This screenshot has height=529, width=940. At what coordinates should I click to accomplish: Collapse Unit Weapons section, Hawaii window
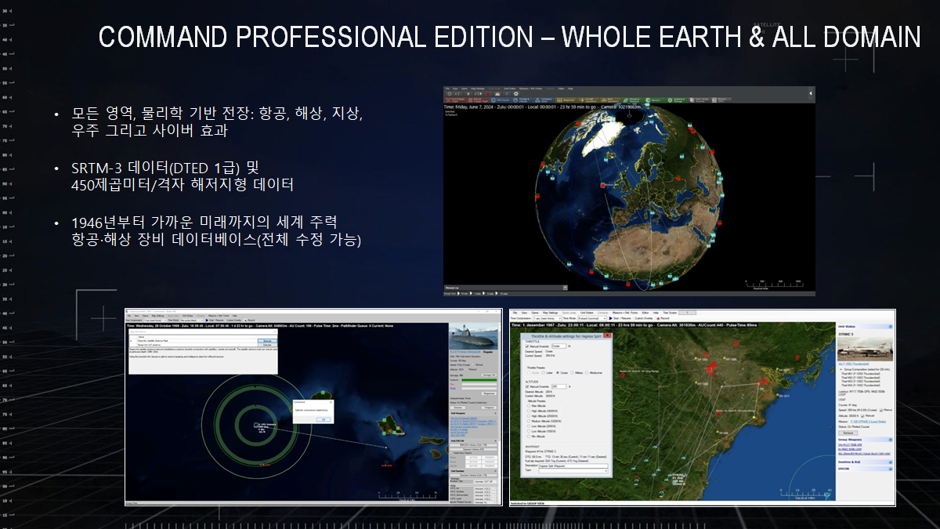pyautogui.click(x=495, y=413)
